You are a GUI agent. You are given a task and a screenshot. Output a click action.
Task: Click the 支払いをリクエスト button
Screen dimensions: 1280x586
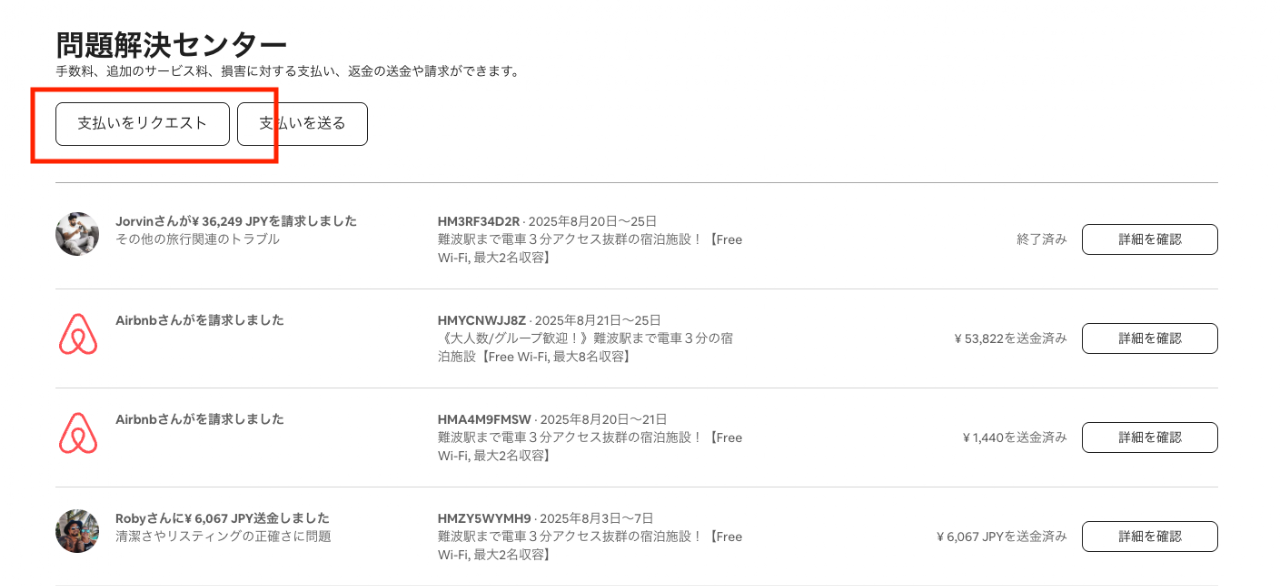[x=142, y=124]
